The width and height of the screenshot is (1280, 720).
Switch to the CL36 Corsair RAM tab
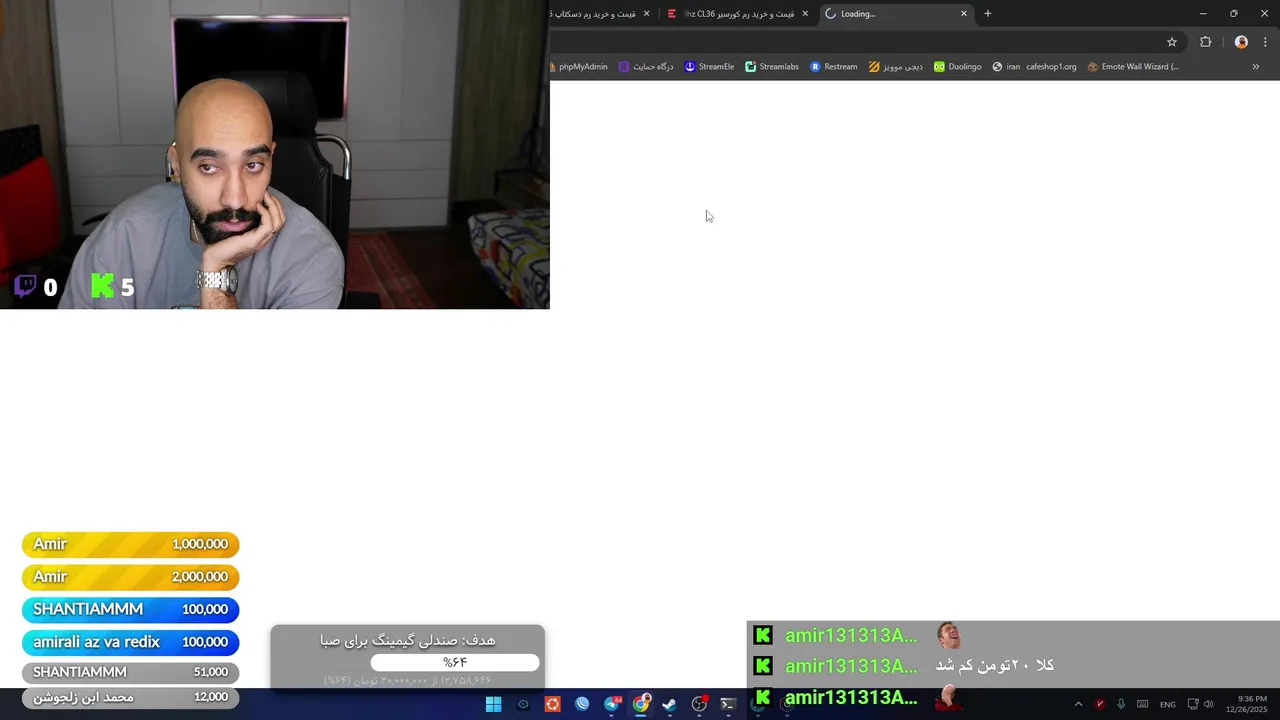click(738, 14)
